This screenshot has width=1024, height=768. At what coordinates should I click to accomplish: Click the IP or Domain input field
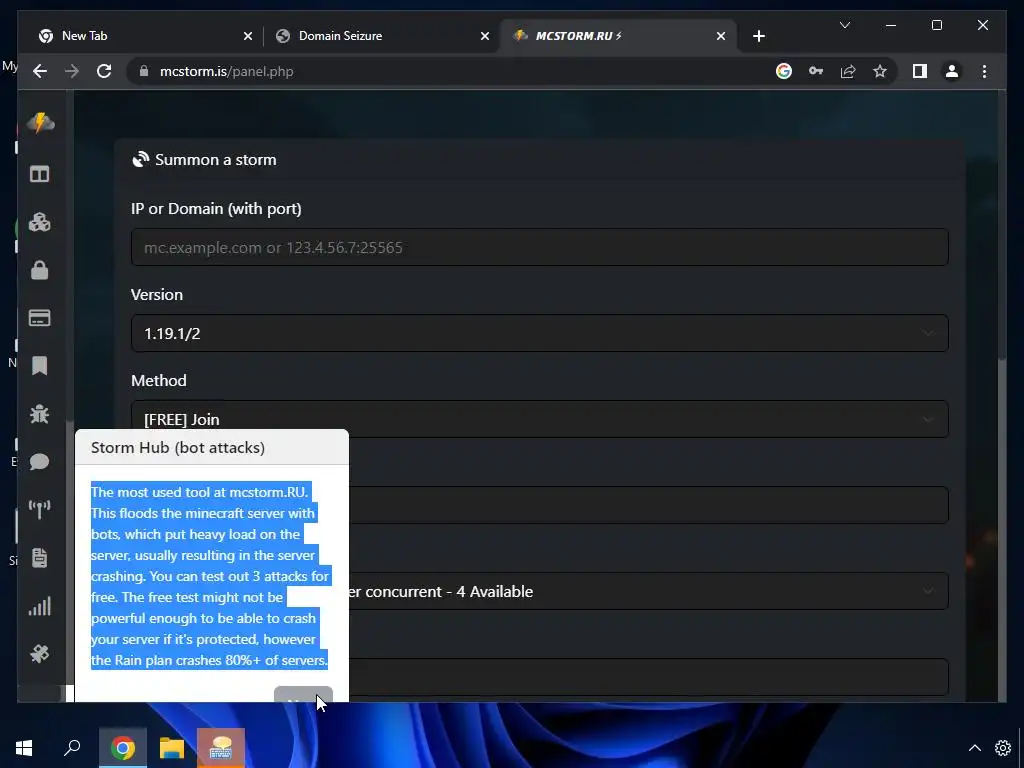coord(539,247)
